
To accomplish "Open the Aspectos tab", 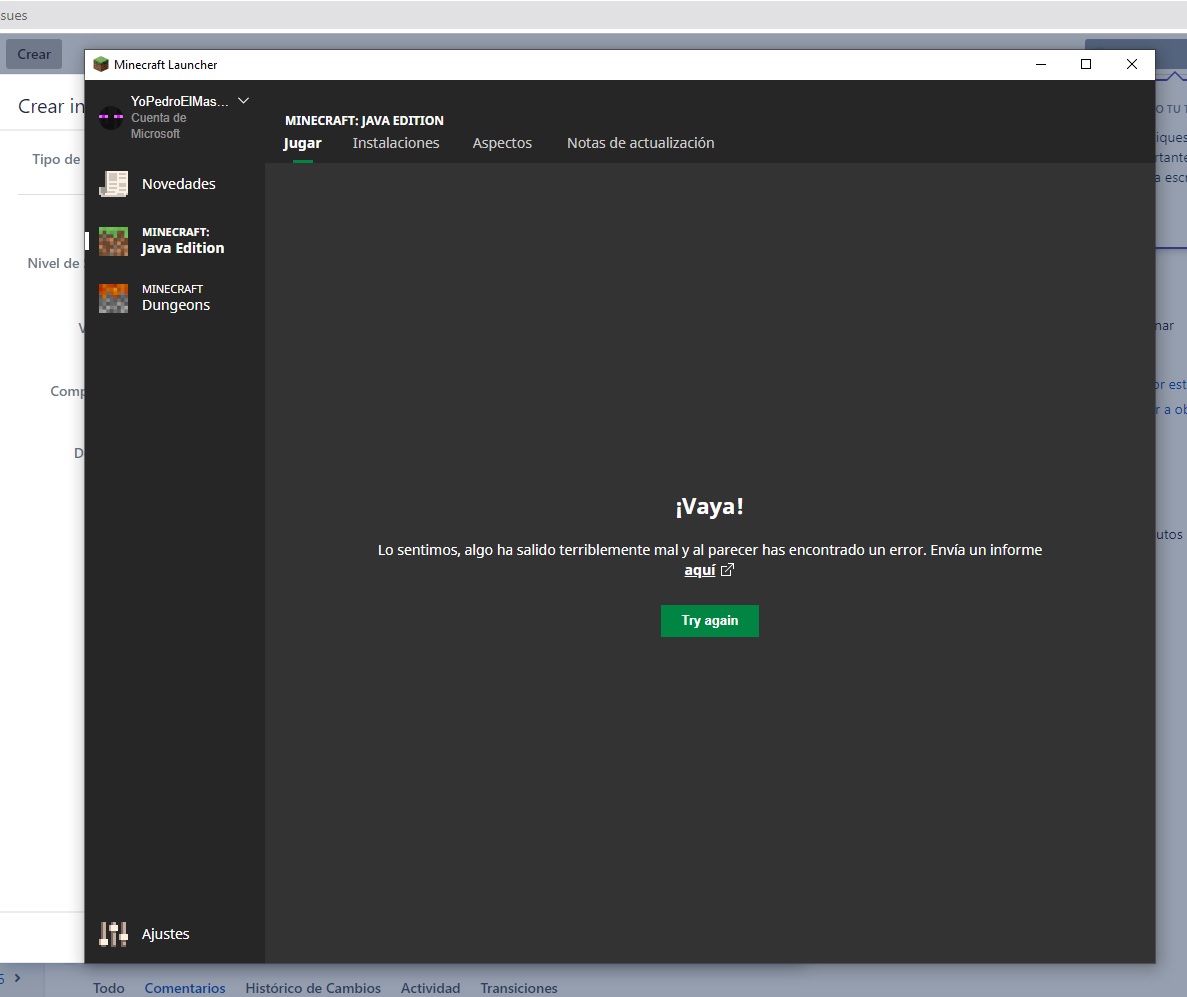I will coord(502,143).
